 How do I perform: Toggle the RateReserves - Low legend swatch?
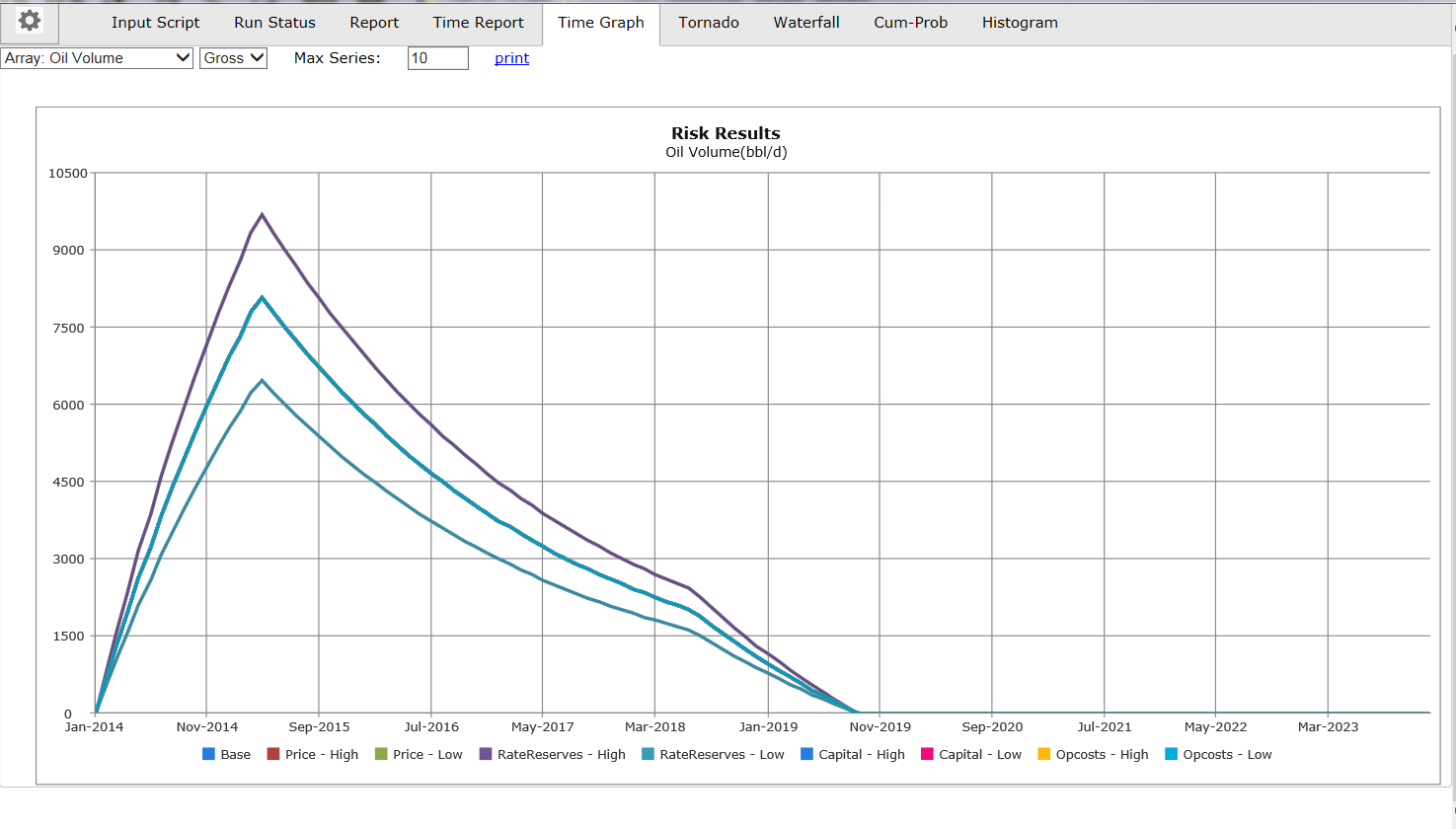[x=648, y=754]
